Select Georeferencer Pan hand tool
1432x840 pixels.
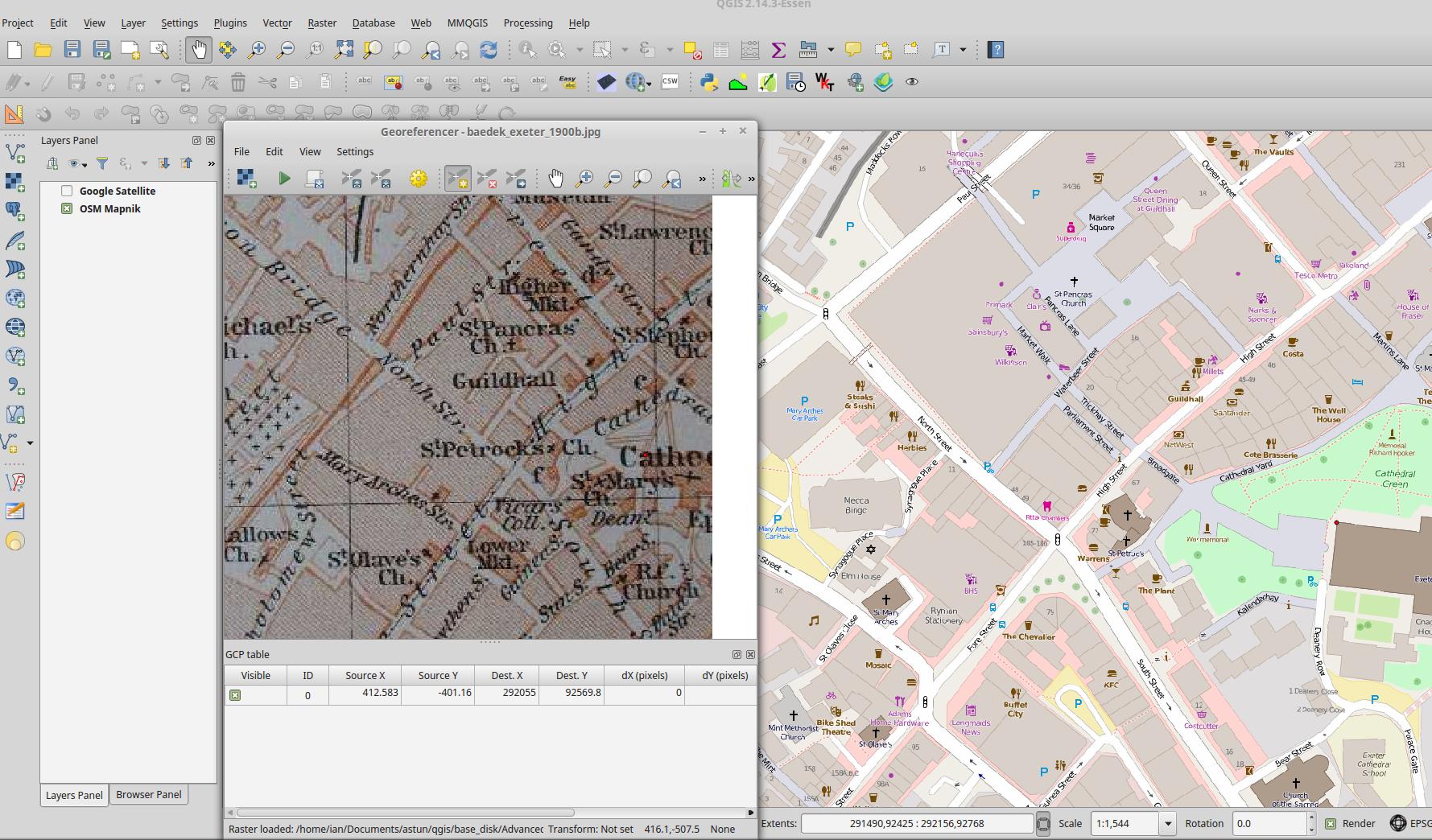click(555, 179)
